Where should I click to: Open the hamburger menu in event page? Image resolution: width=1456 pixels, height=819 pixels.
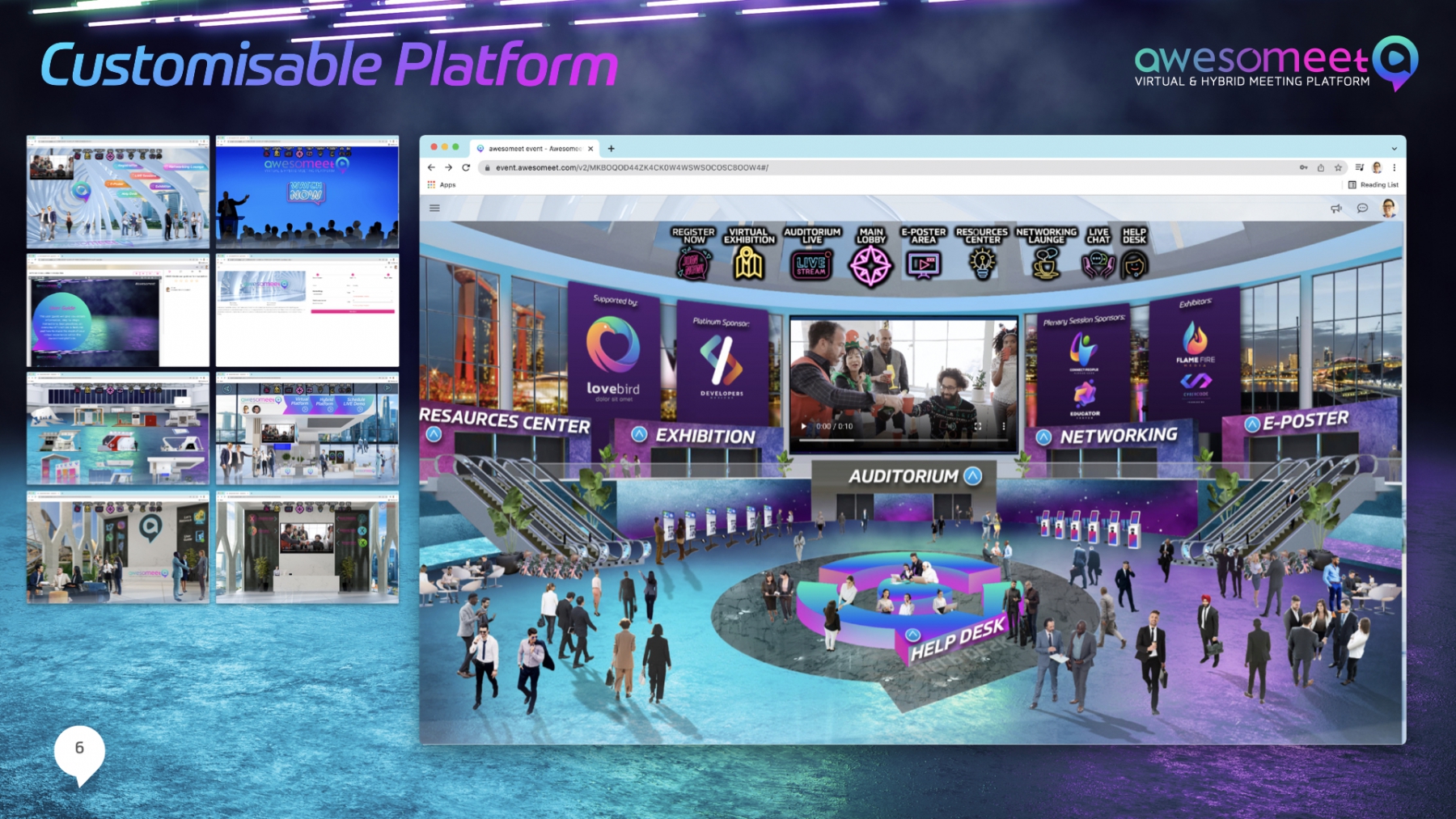point(434,208)
